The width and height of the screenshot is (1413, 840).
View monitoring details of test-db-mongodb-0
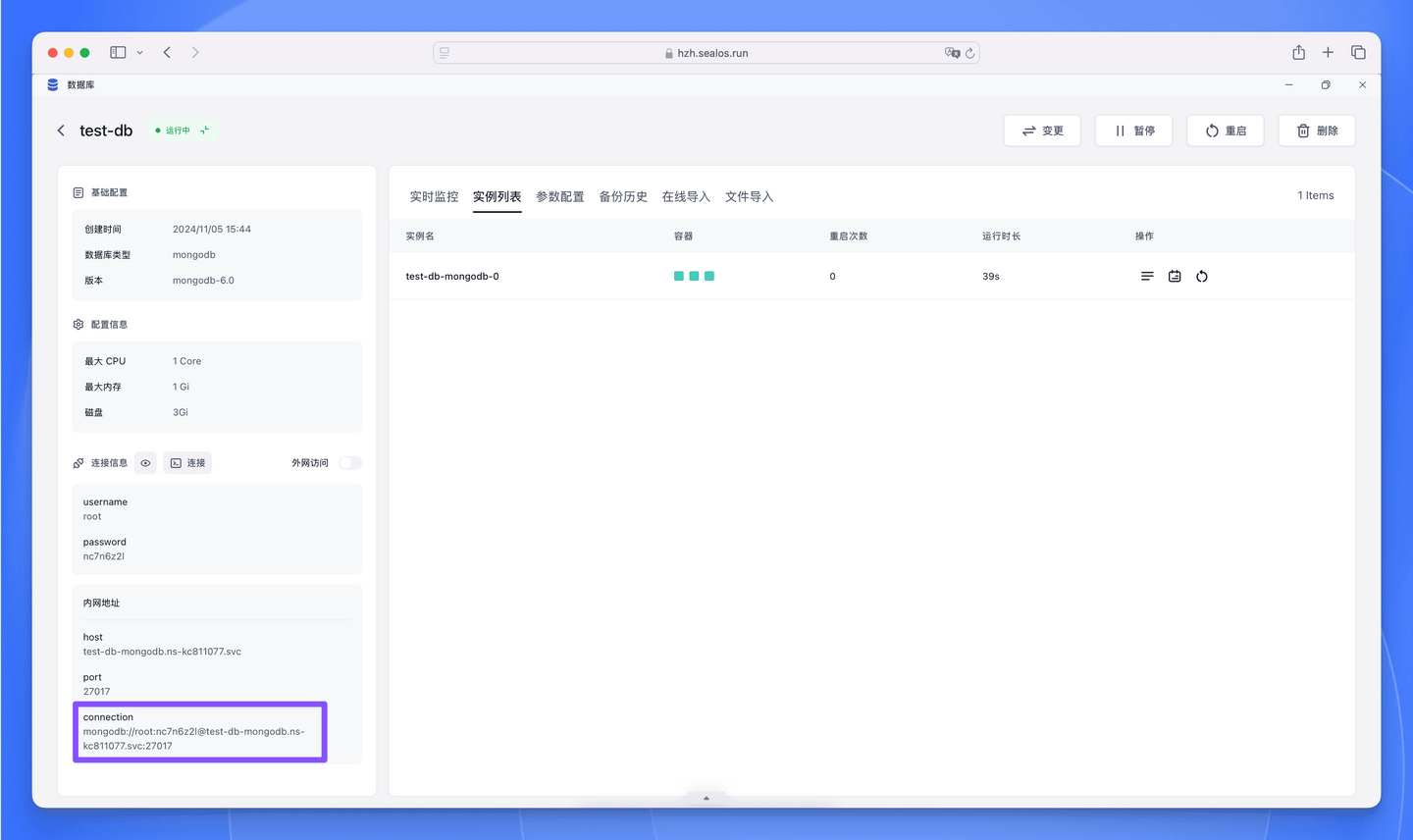pyautogui.click(x=1175, y=276)
